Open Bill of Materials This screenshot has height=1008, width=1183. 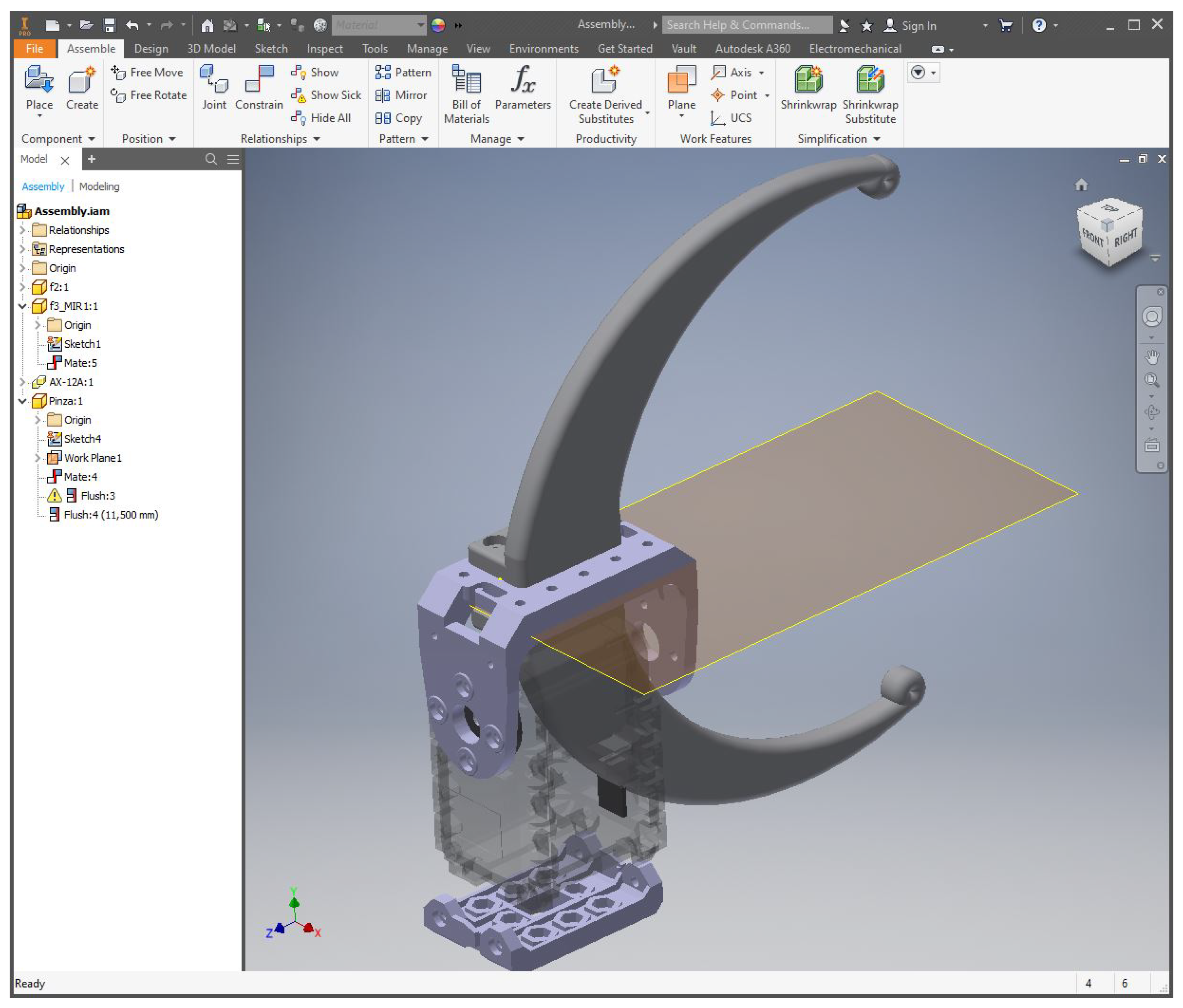coord(466,80)
